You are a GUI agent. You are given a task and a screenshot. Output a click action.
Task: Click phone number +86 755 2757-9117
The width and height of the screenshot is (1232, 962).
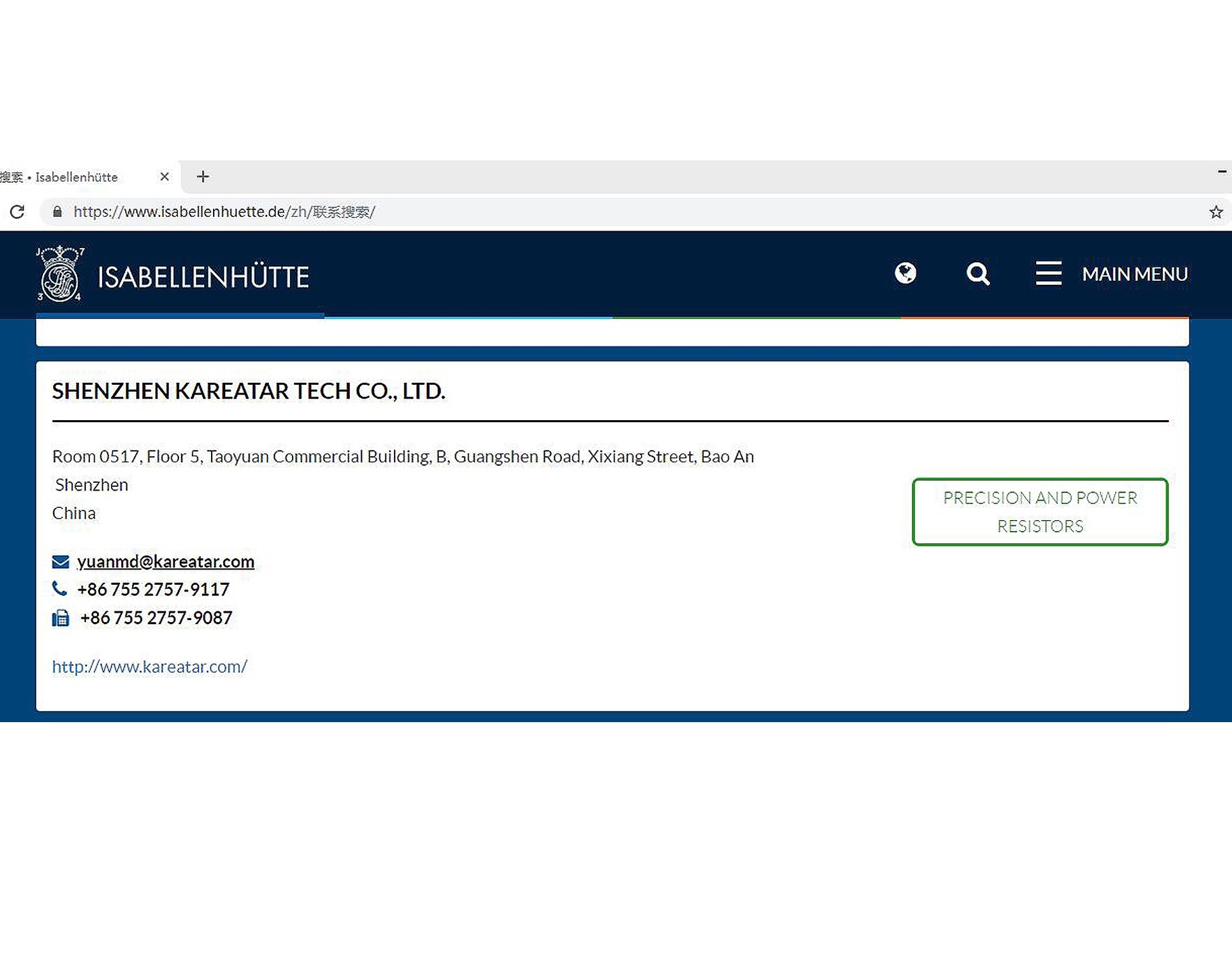click(x=153, y=589)
